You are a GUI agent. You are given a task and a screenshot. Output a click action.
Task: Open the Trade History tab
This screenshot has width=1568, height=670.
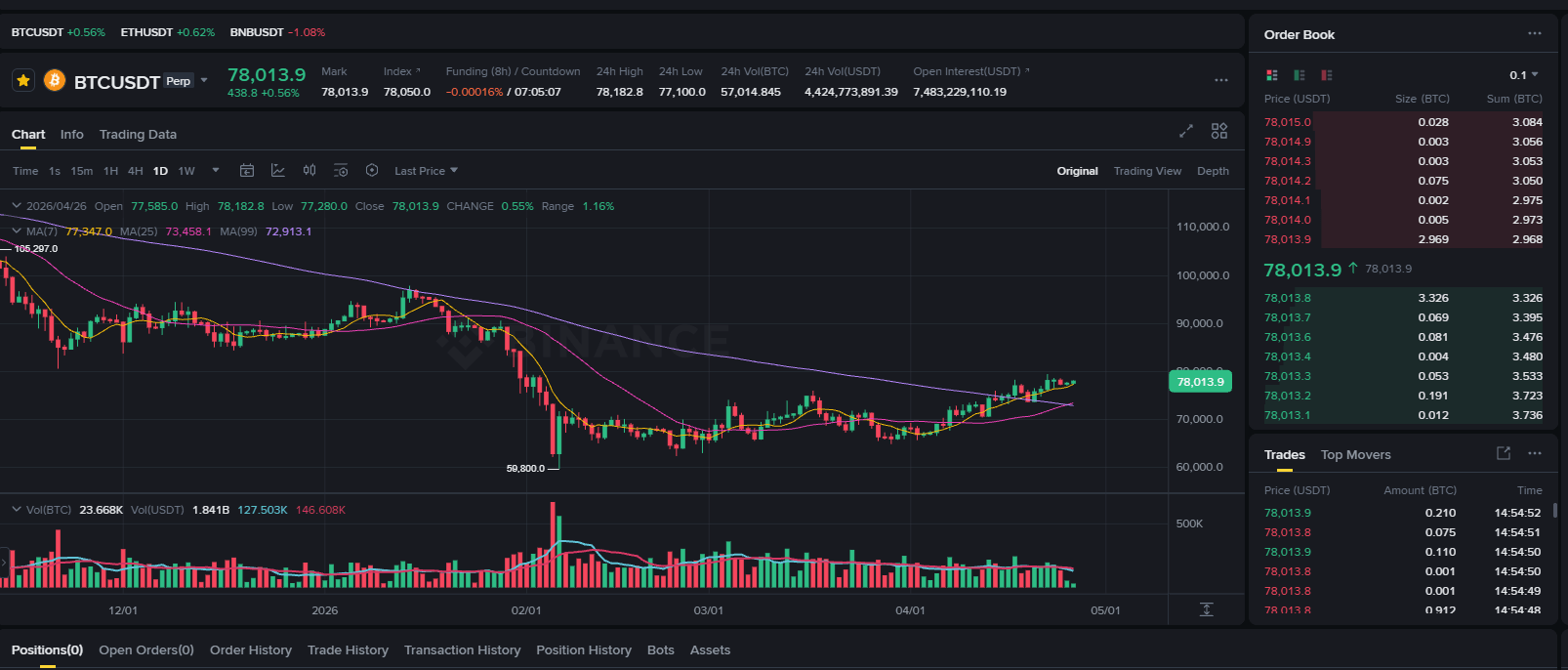(348, 650)
